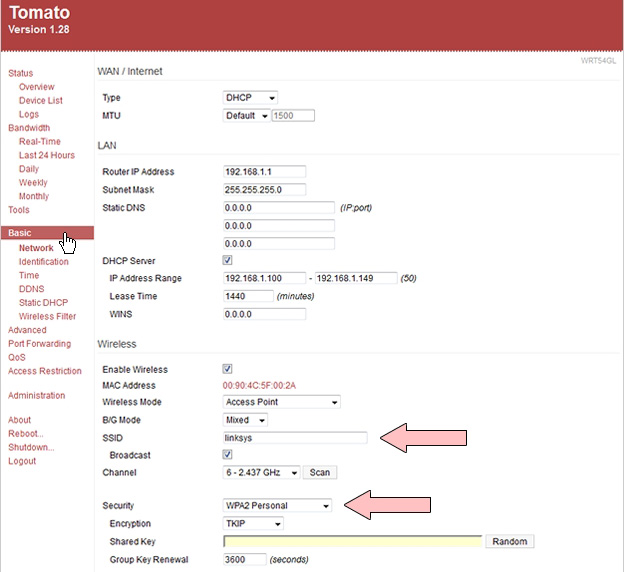Focus the Router IP Address field

click(264, 172)
